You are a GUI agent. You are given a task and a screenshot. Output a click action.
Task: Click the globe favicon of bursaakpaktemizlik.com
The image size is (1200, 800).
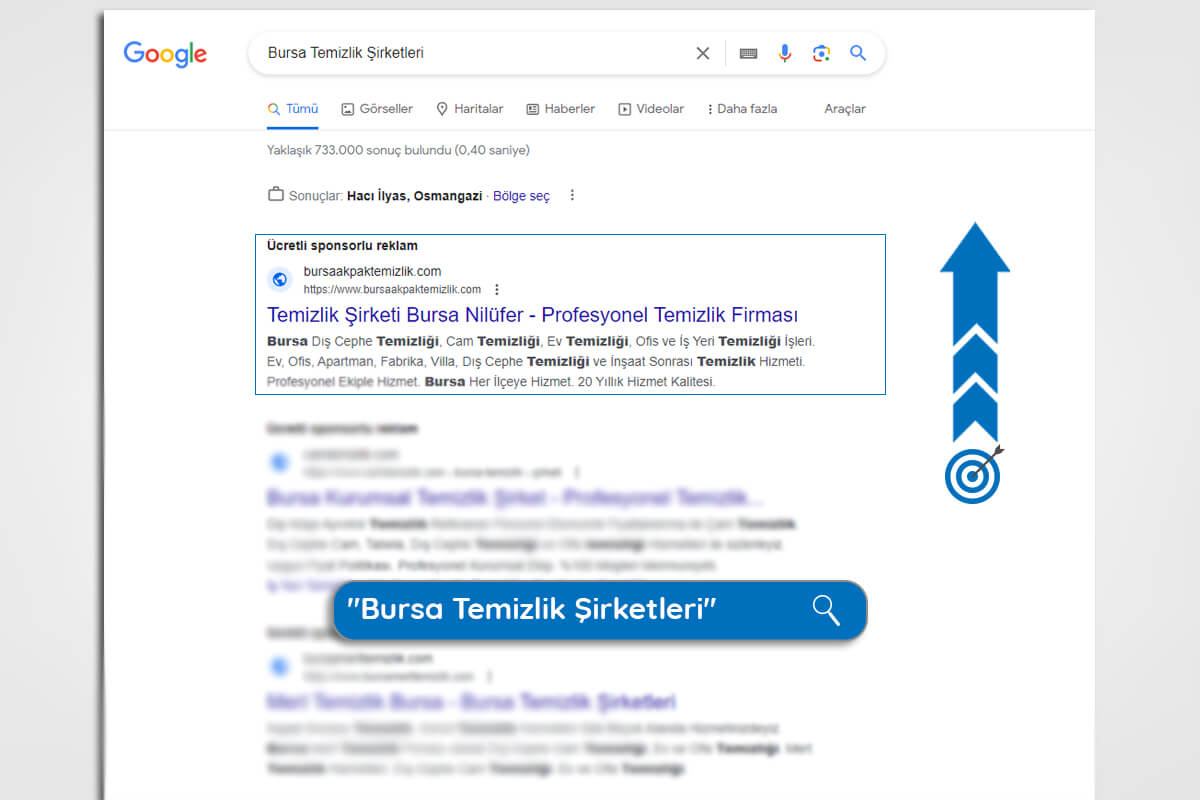point(280,280)
